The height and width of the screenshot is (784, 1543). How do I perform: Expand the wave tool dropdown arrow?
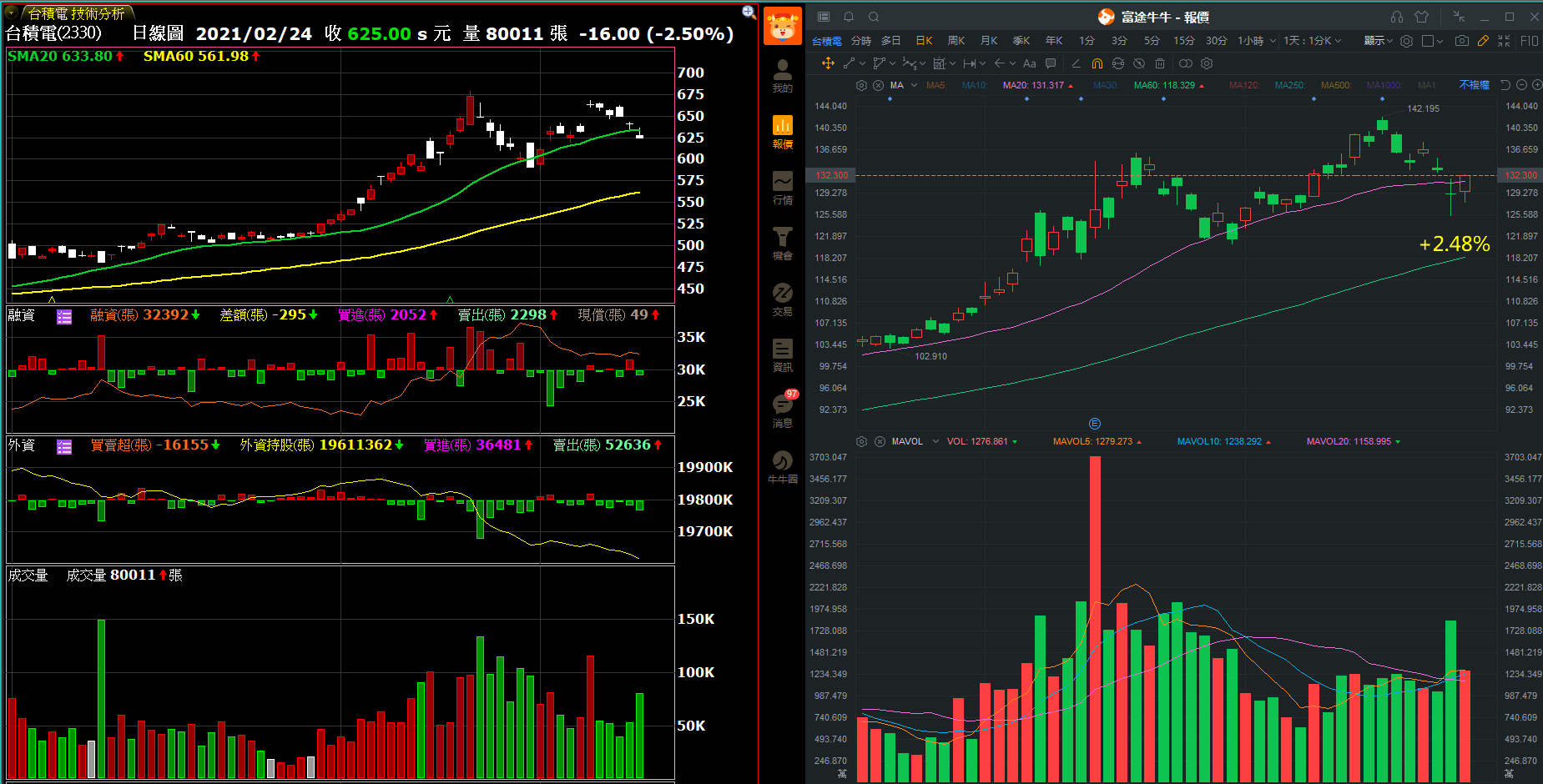click(922, 63)
